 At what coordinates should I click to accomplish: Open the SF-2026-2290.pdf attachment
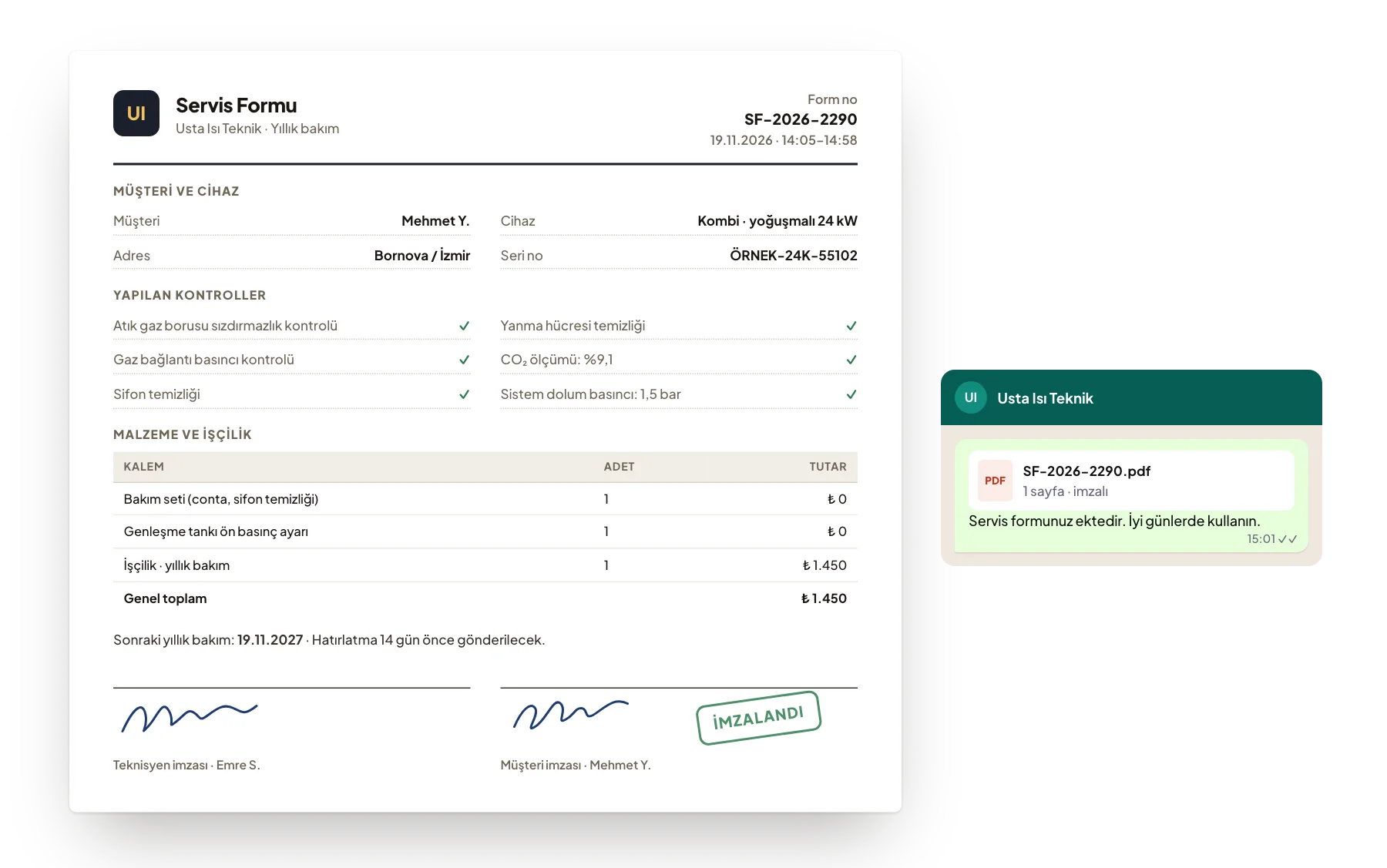(x=1131, y=481)
